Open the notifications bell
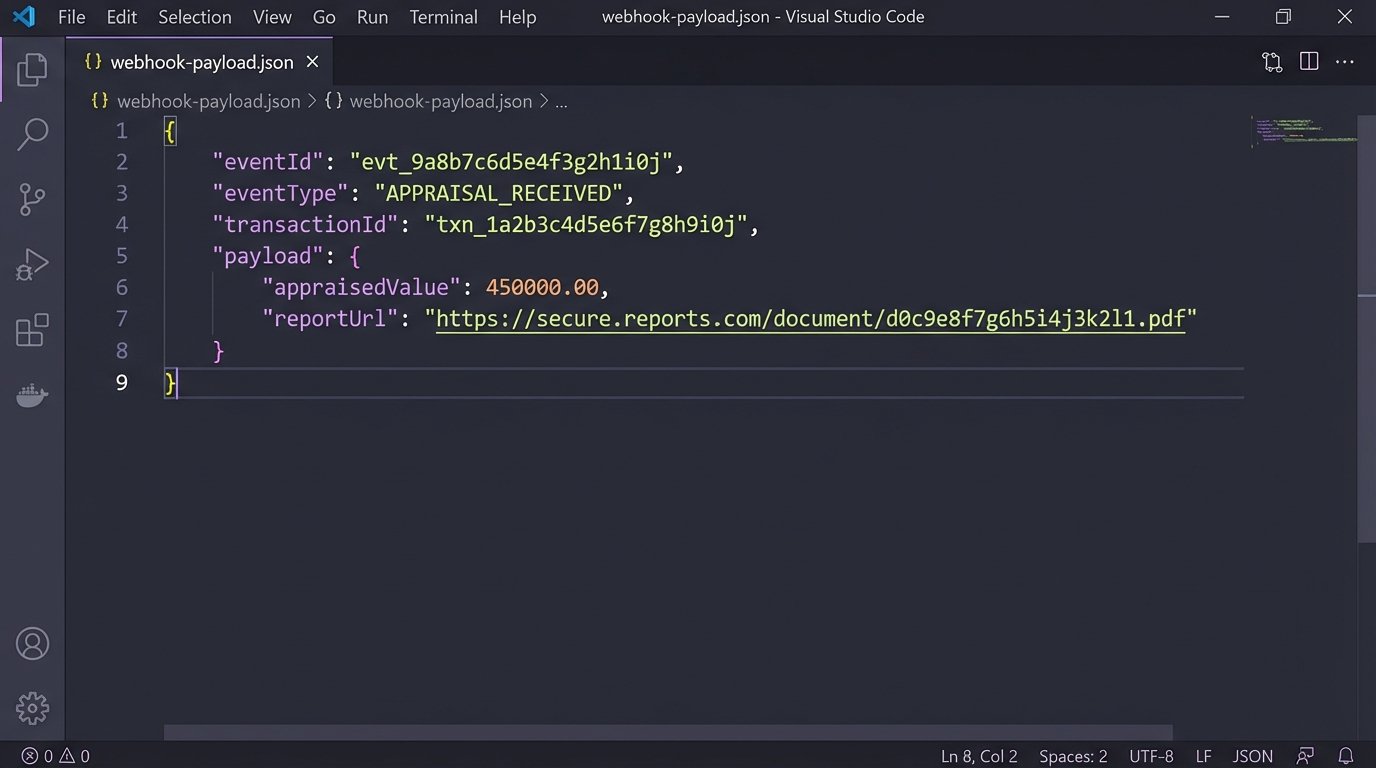The height and width of the screenshot is (768, 1376). point(1345,755)
